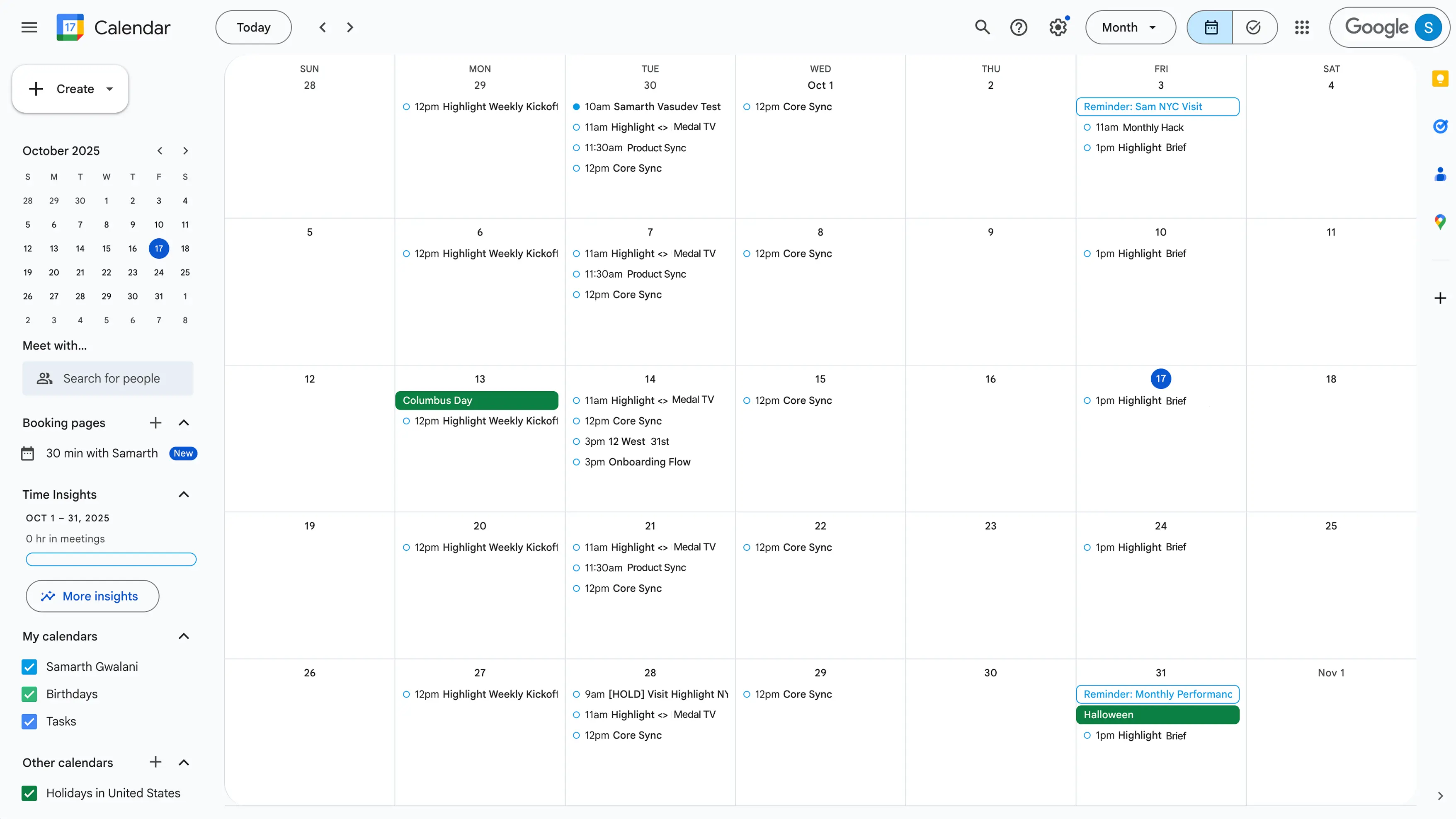The width and height of the screenshot is (1456, 819).
Task: Collapse the Time Insights section
Action: (184, 494)
